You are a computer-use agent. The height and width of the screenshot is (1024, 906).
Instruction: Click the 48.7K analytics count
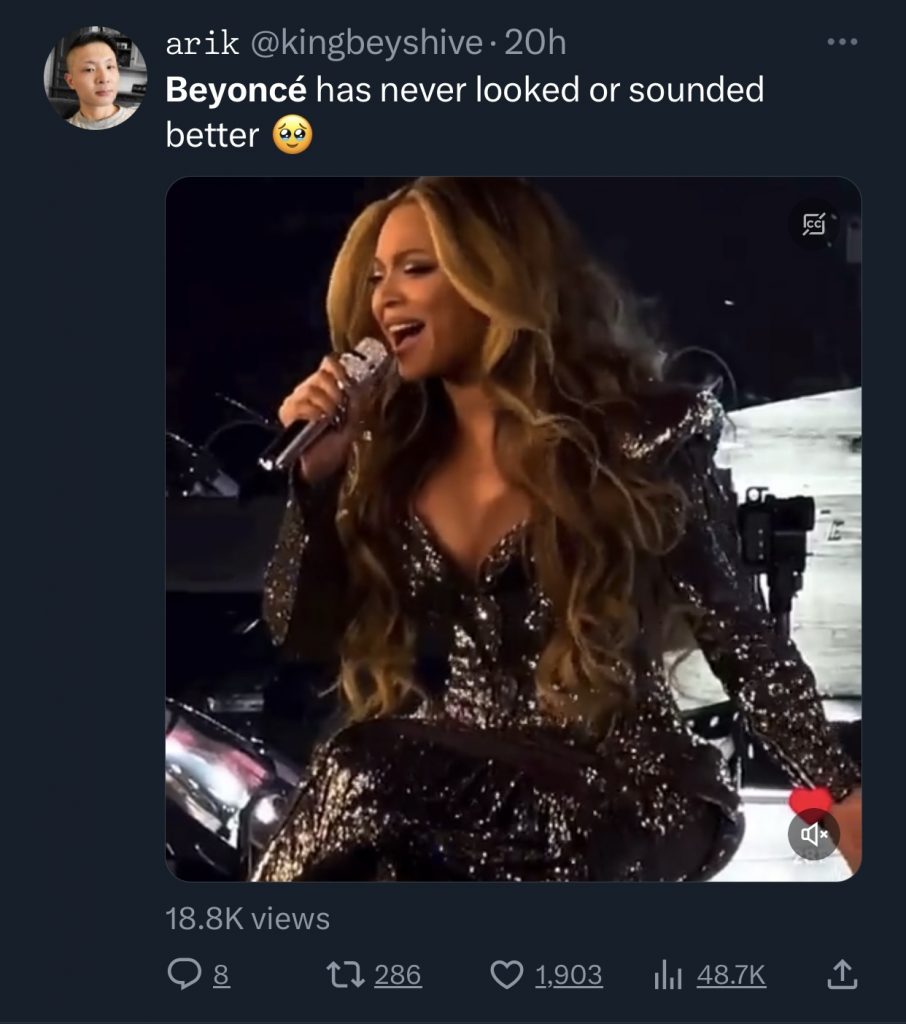[x=731, y=974]
